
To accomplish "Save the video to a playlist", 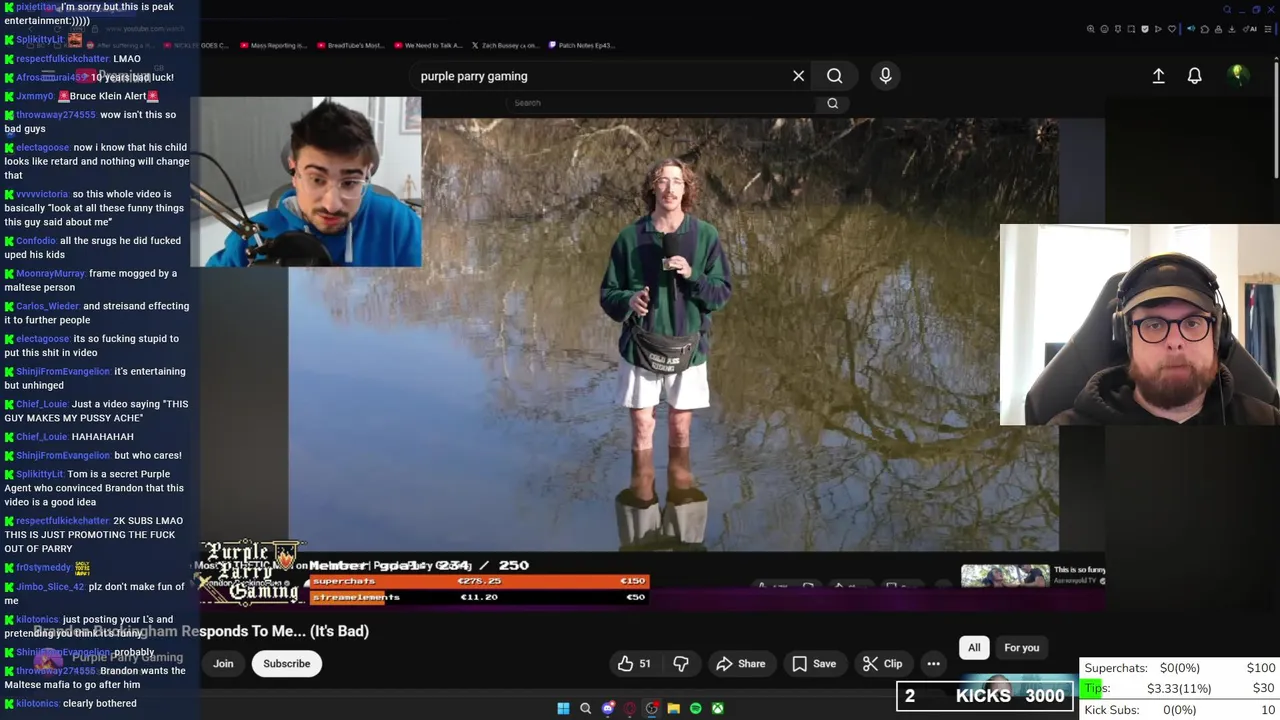I will click(x=814, y=663).
